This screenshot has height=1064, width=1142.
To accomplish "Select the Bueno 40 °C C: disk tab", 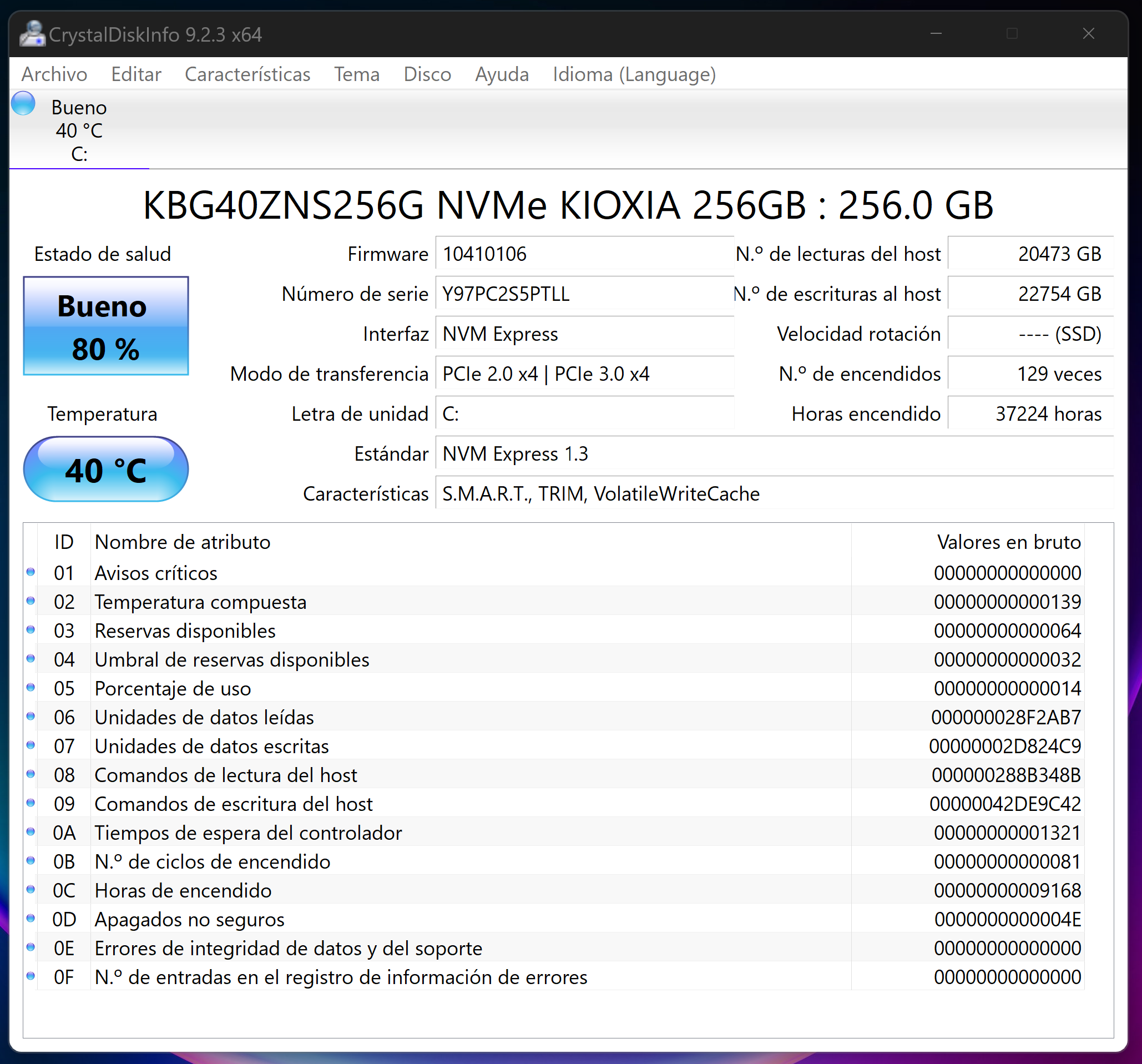I will 79,130.
